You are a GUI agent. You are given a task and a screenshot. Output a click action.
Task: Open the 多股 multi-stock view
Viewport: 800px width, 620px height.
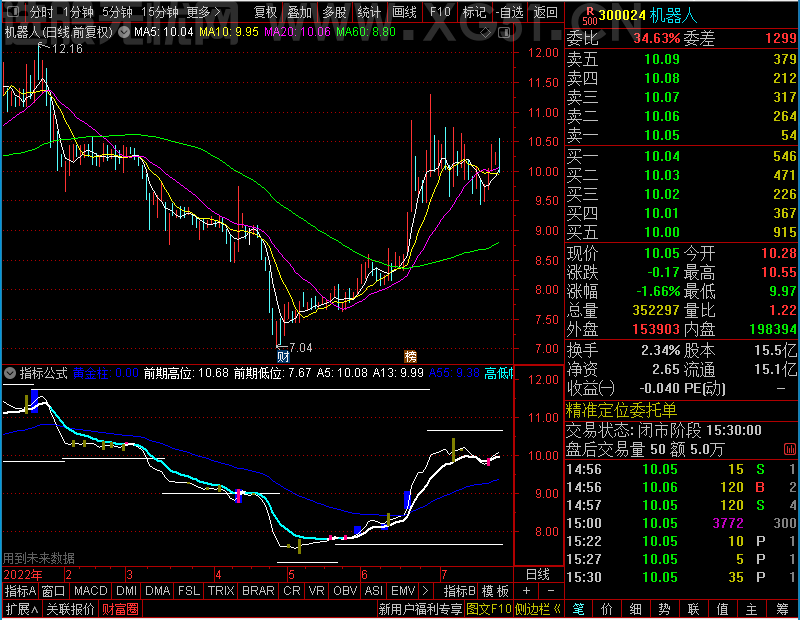tap(334, 12)
